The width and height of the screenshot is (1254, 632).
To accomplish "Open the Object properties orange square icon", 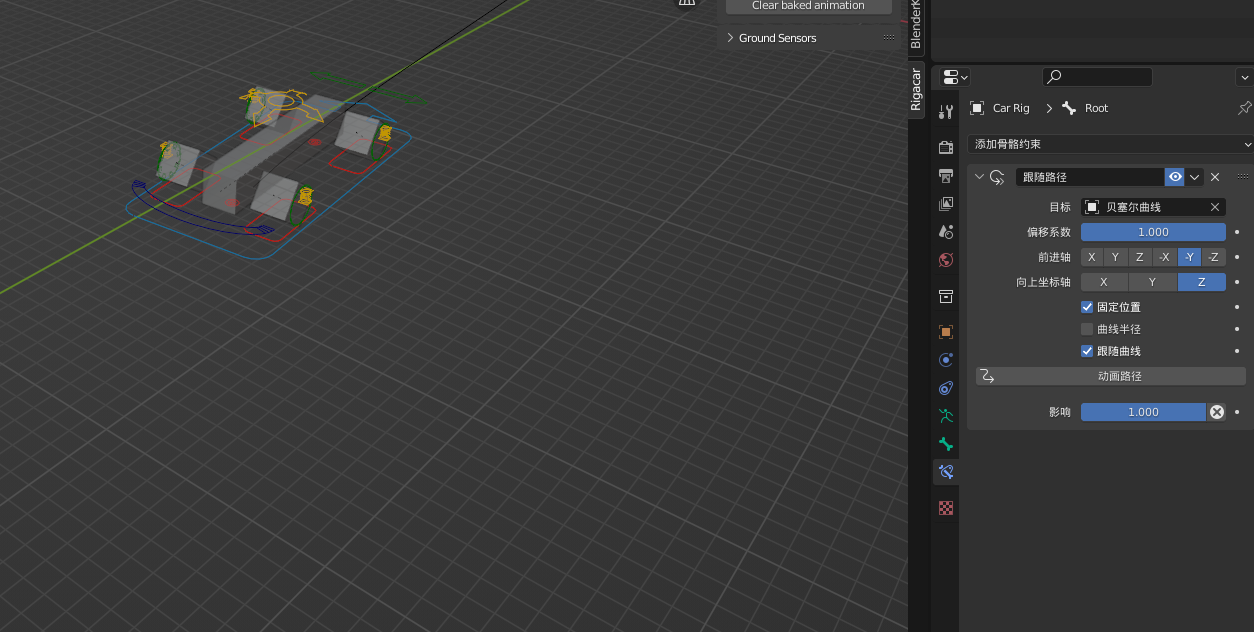I will [x=945, y=332].
